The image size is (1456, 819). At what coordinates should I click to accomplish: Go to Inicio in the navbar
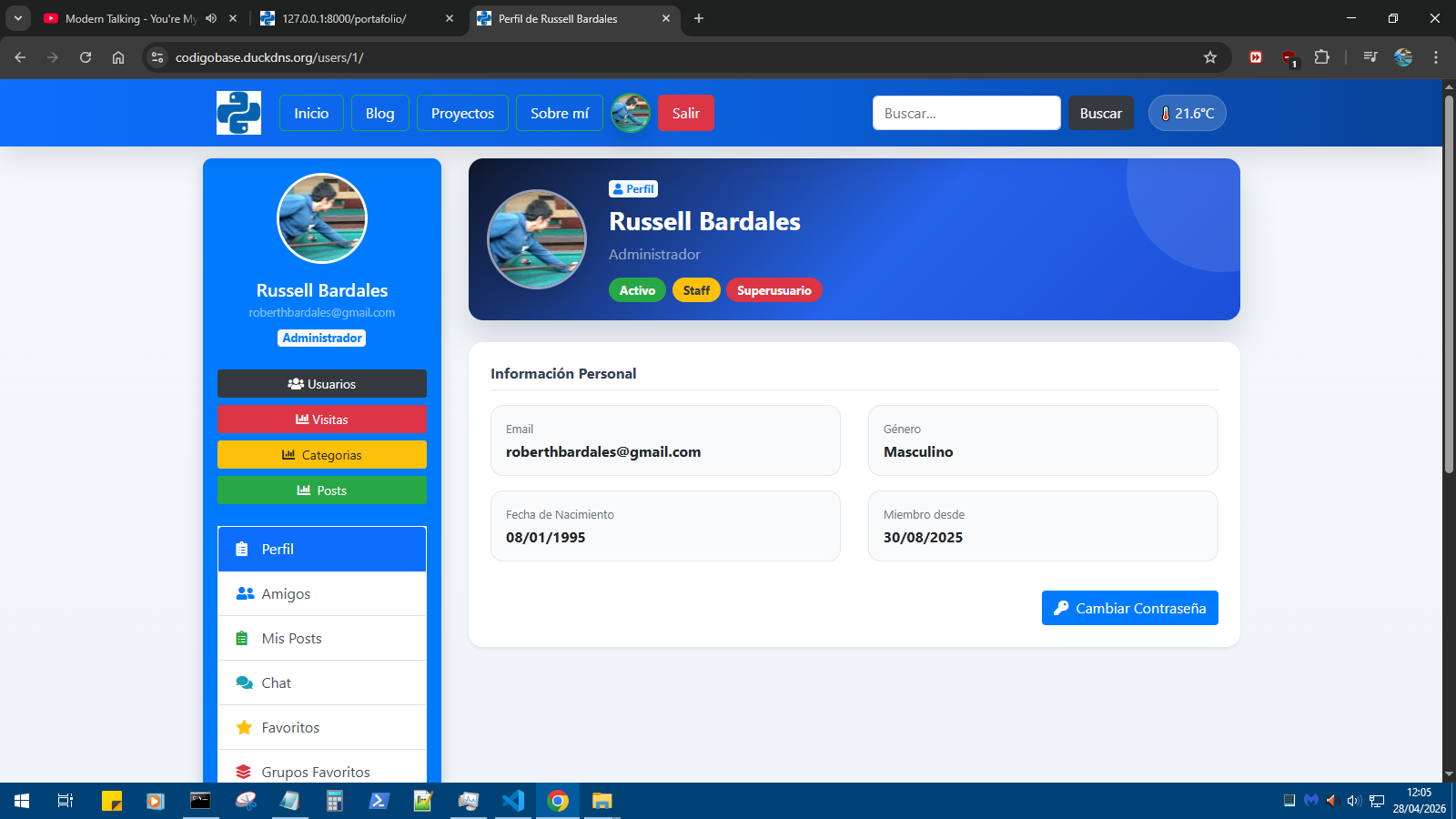[311, 113]
